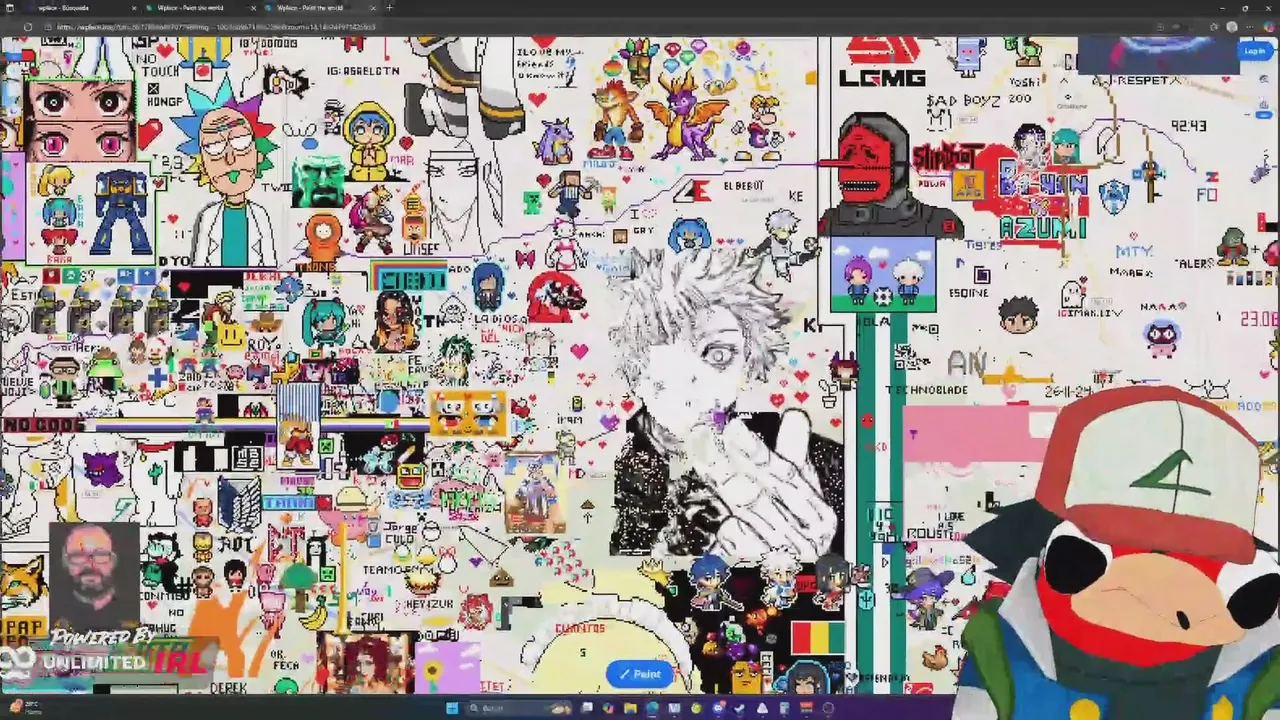Click the Crash Bandicoot pixel art

(618, 118)
